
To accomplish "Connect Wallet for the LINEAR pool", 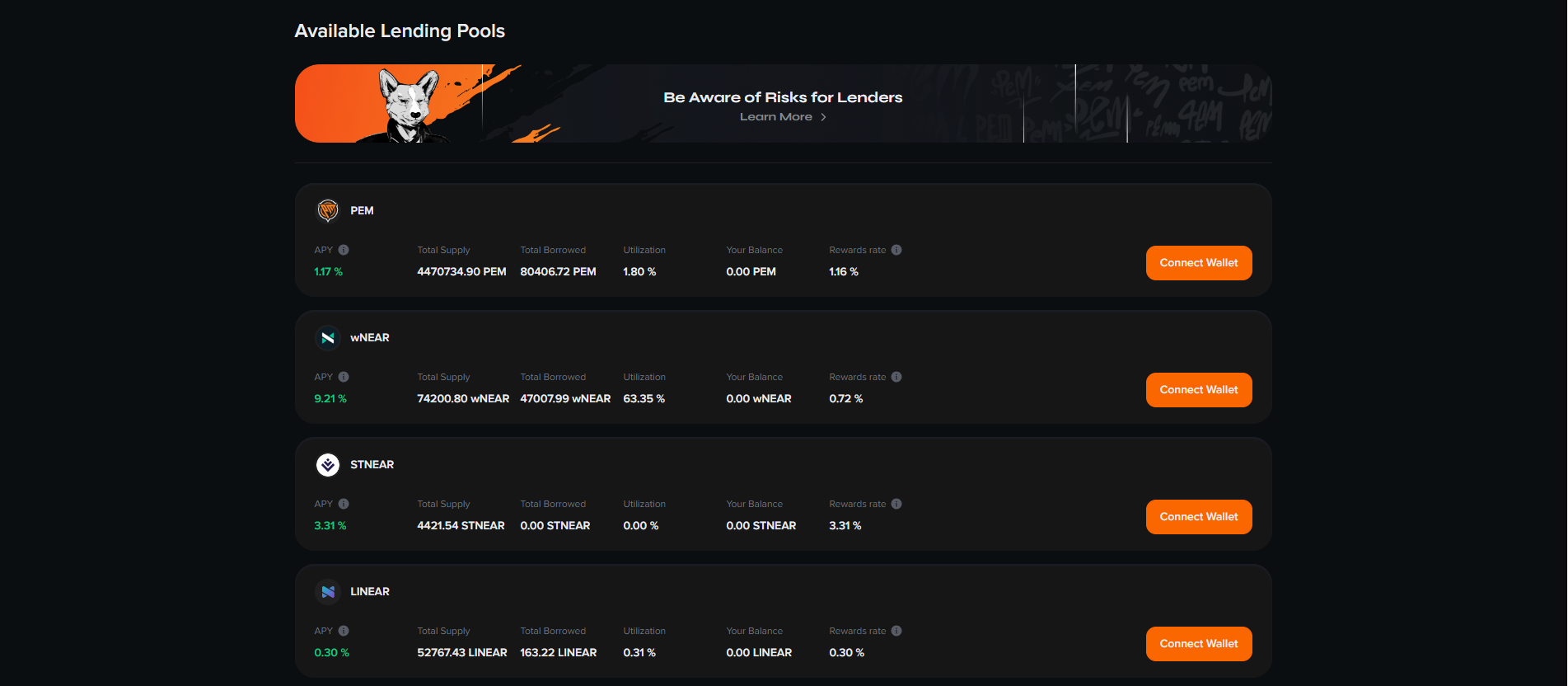I will (x=1198, y=644).
